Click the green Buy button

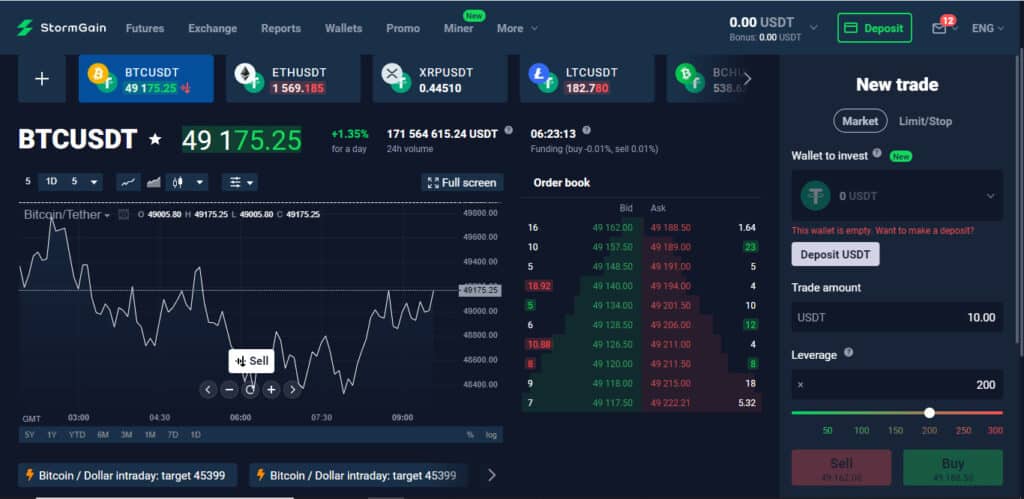point(953,468)
